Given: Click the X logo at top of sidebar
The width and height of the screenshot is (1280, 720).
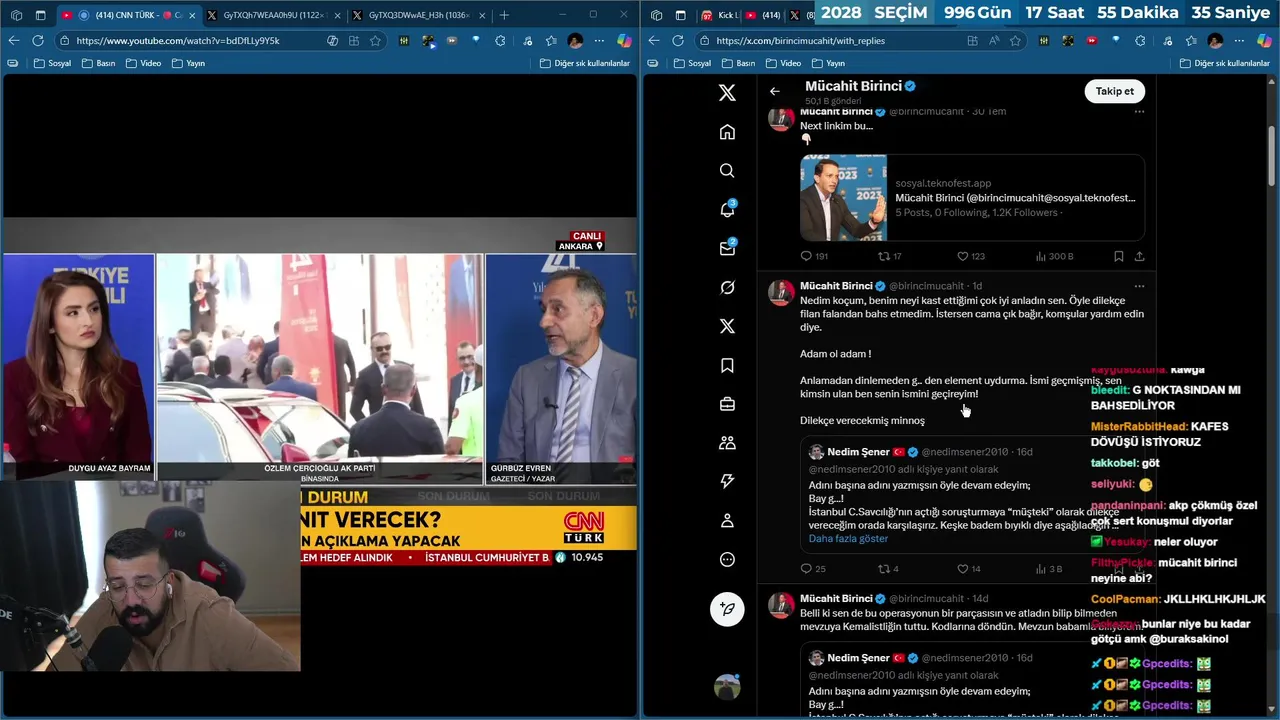Looking at the screenshot, I should click(727, 93).
